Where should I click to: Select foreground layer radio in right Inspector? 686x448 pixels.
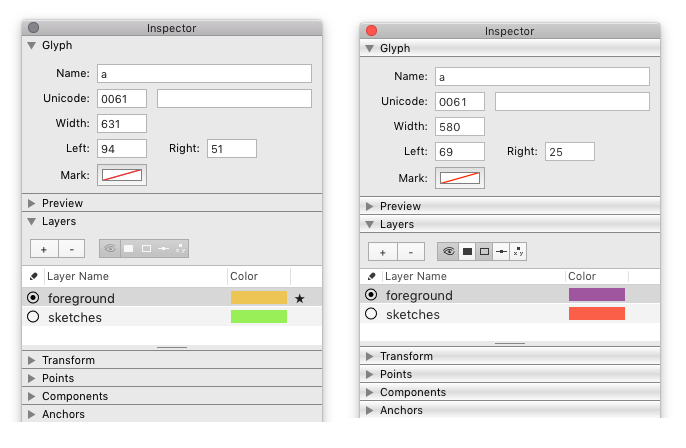[x=371, y=295]
